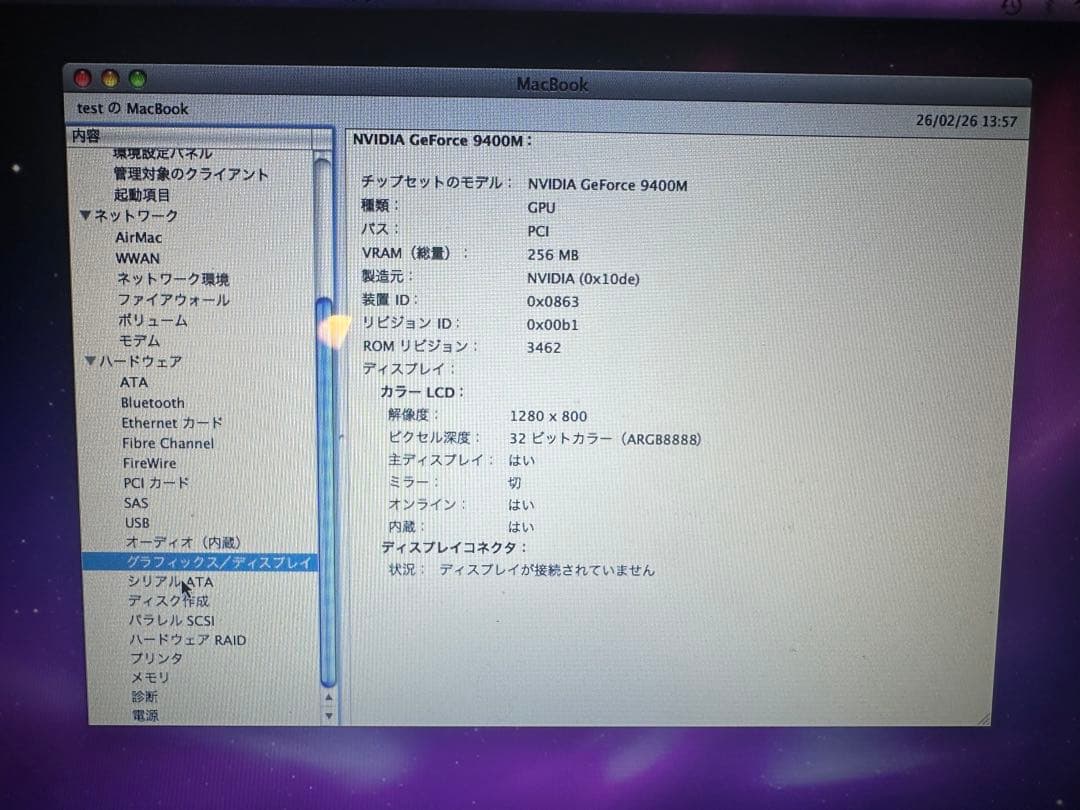
Task: Collapse the ハードウェア section triangle
Action: [90, 360]
